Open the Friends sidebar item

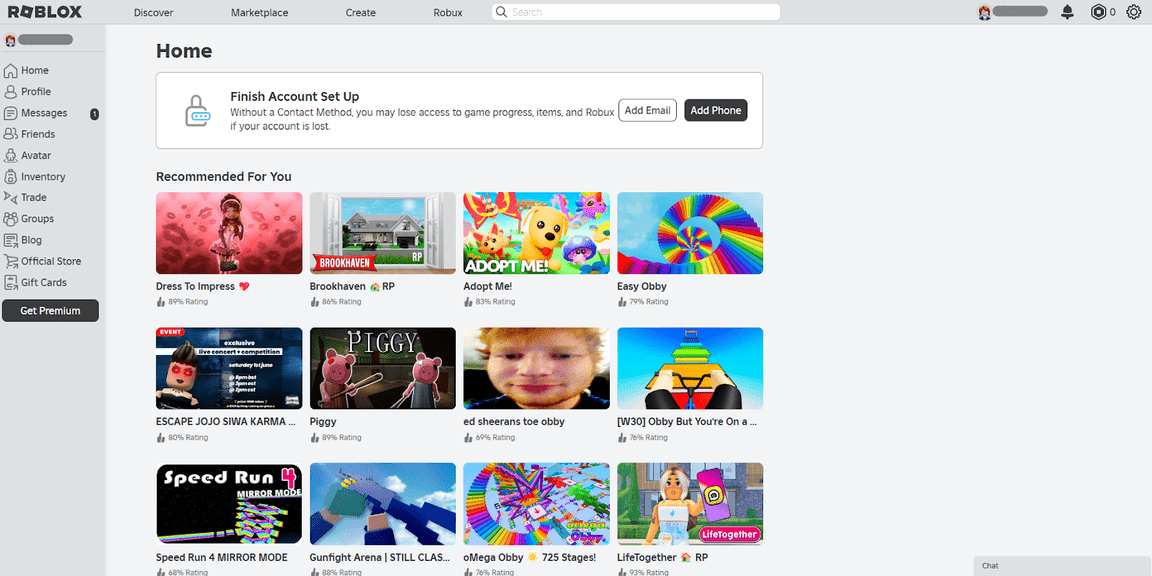(x=37, y=134)
